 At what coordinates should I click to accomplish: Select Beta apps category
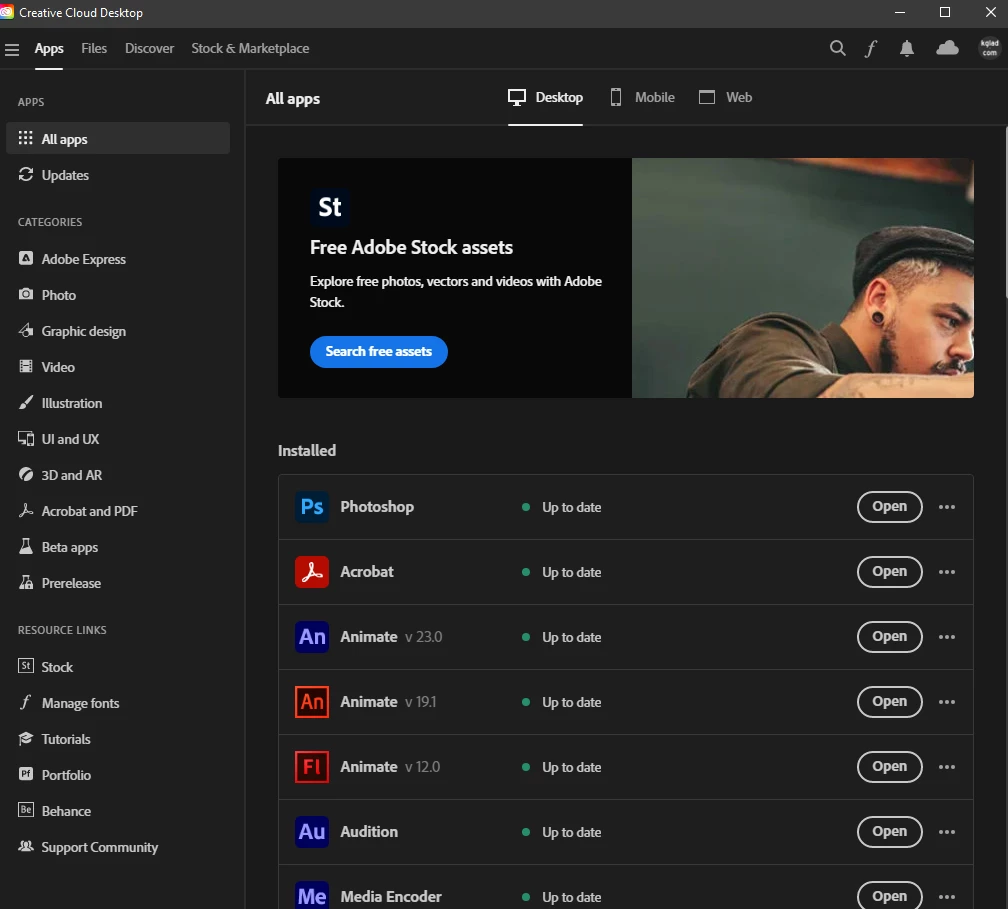point(118,547)
